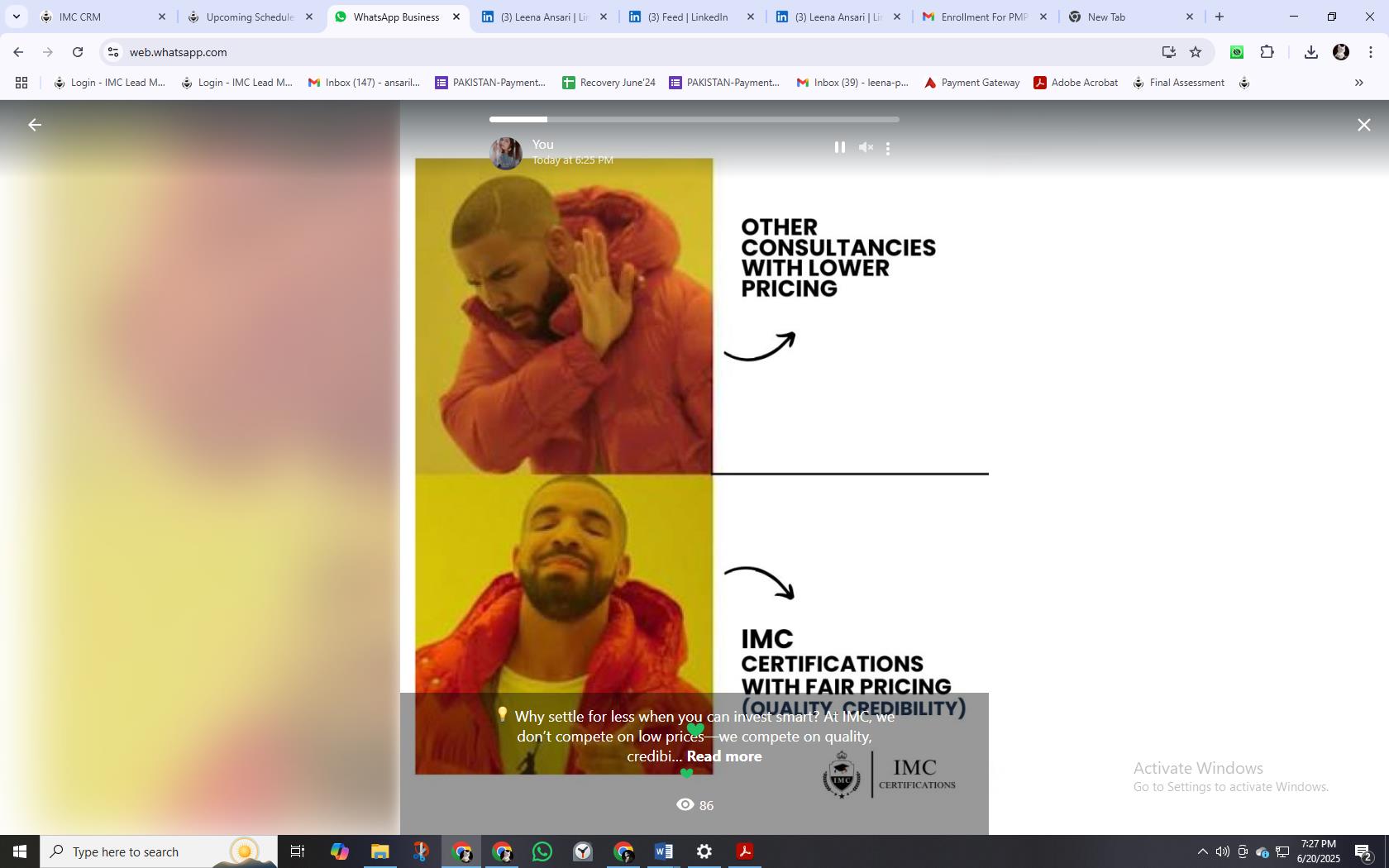1389x868 pixels.
Task: Switch to Enrollment For PMP Gmail tab
Action: 986,17
